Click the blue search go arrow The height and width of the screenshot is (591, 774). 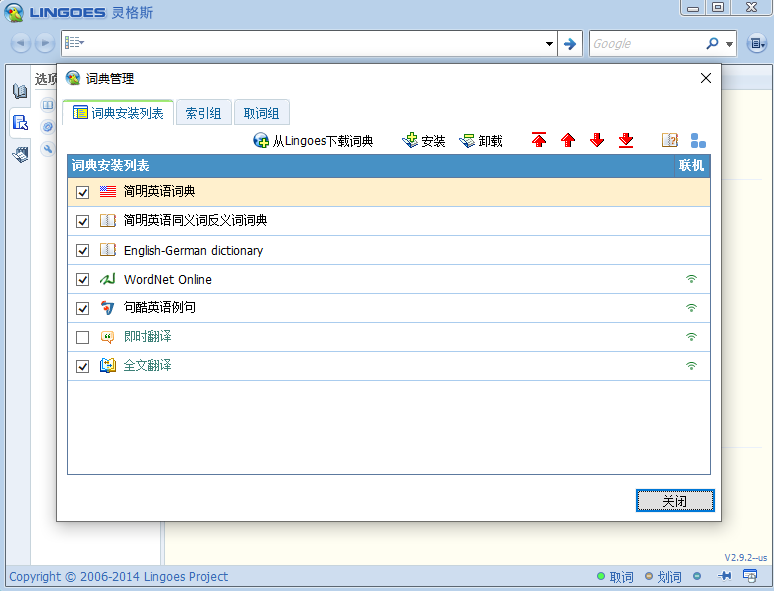tap(570, 43)
